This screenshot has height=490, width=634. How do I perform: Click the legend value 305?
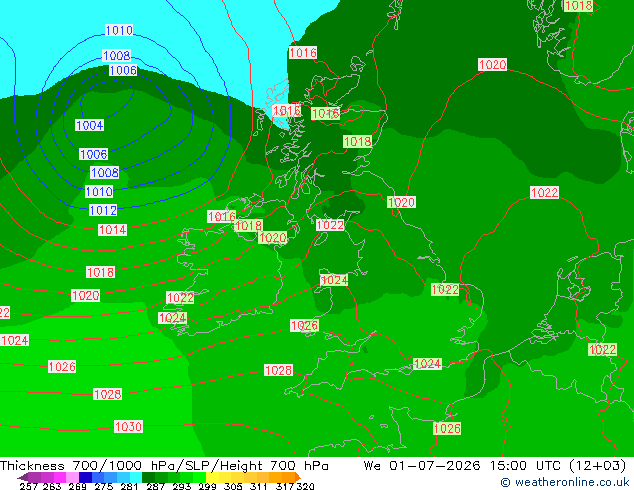pyautogui.click(x=233, y=486)
